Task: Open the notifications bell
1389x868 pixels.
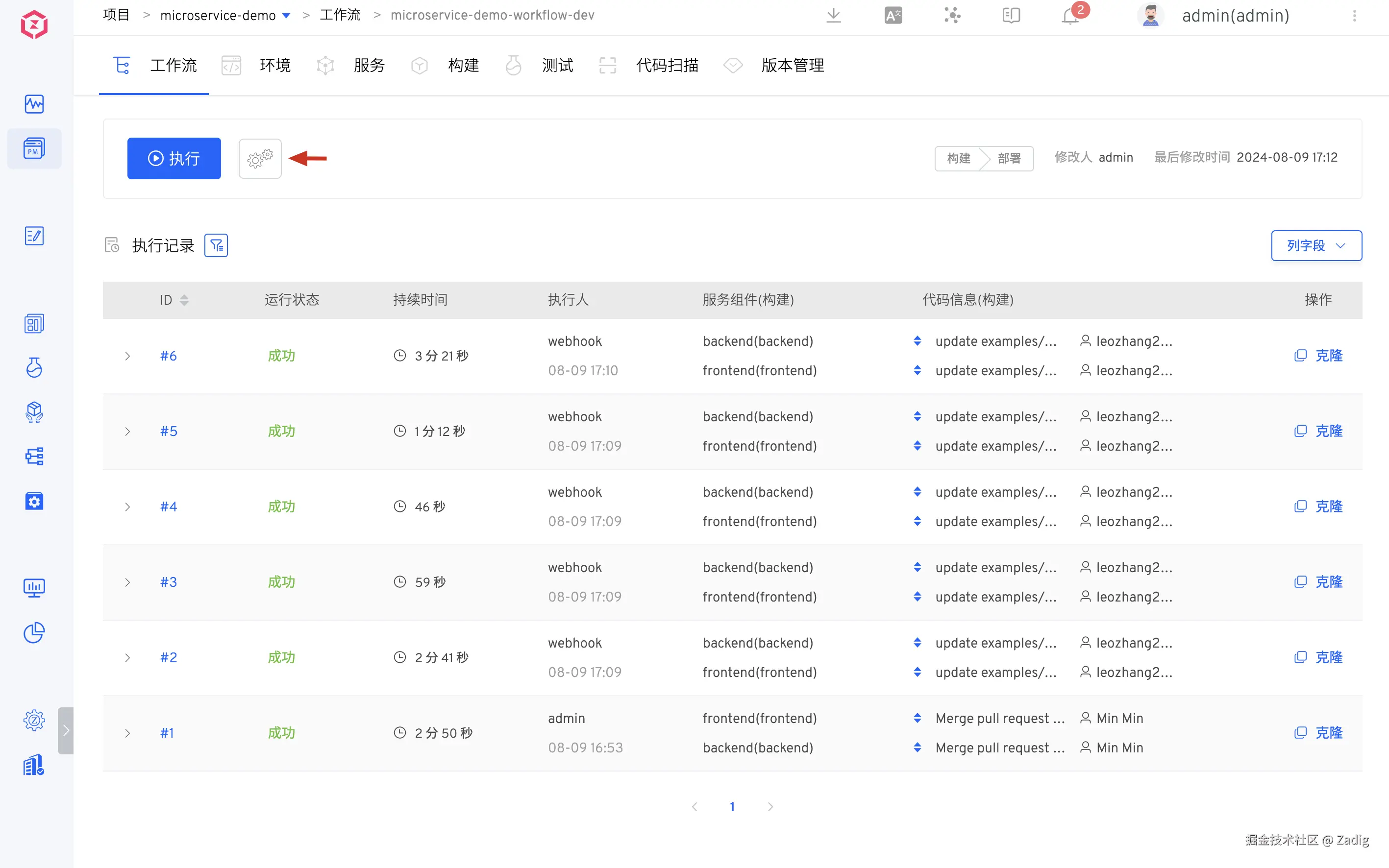Action: pos(1069,16)
